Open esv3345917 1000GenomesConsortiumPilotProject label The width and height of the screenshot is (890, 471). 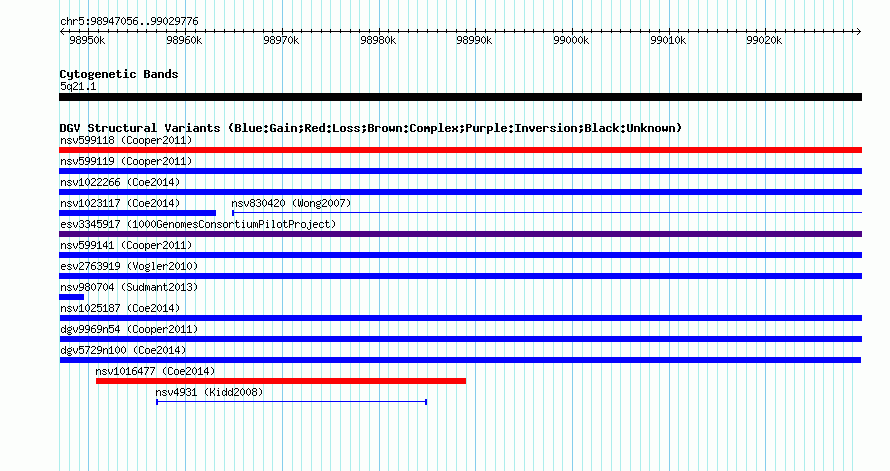click(x=198, y=224)
